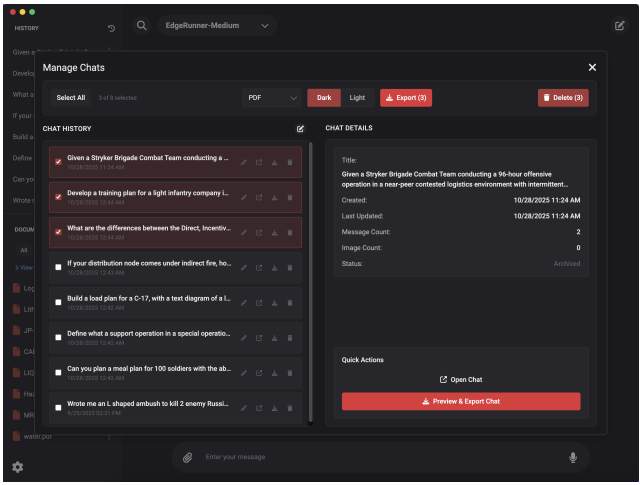Switch export theme to Light

click(x=357, y=98)
